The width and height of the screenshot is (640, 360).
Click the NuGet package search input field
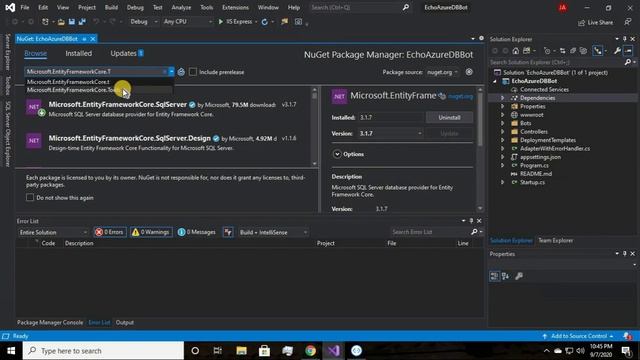click(x=95, y=72)
